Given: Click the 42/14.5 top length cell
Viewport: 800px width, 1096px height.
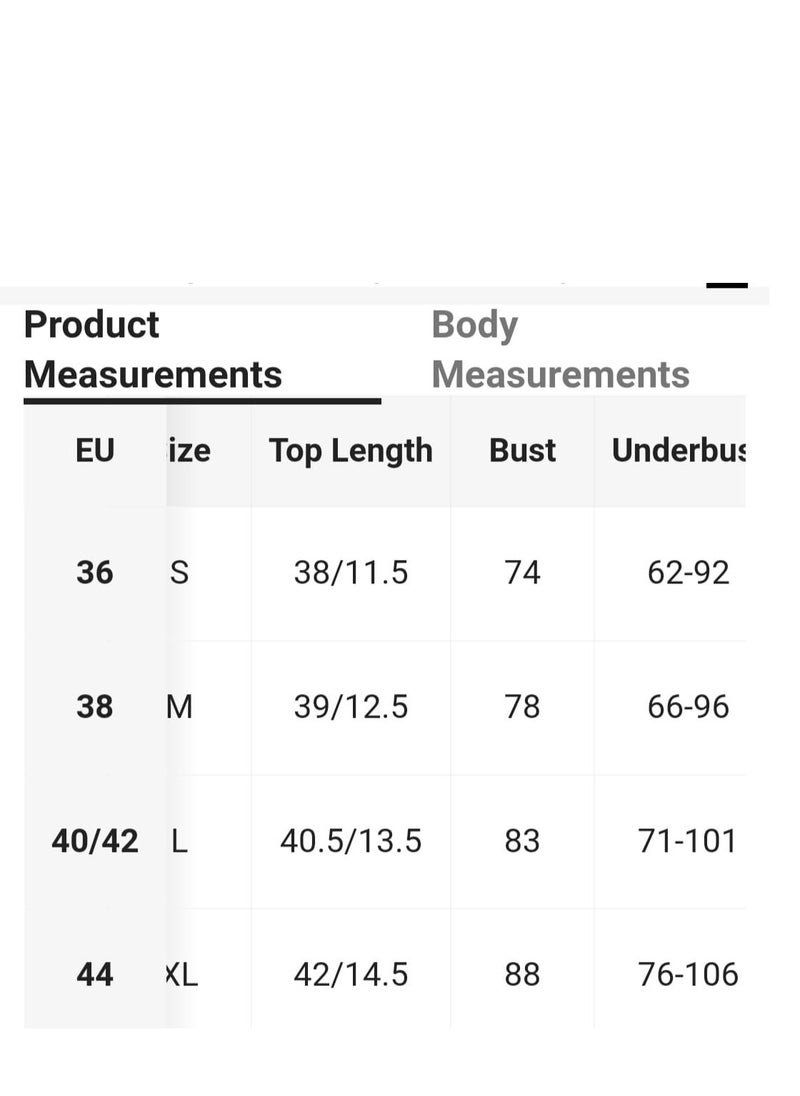Looking at the screenshot, I should tap(351, 975).
